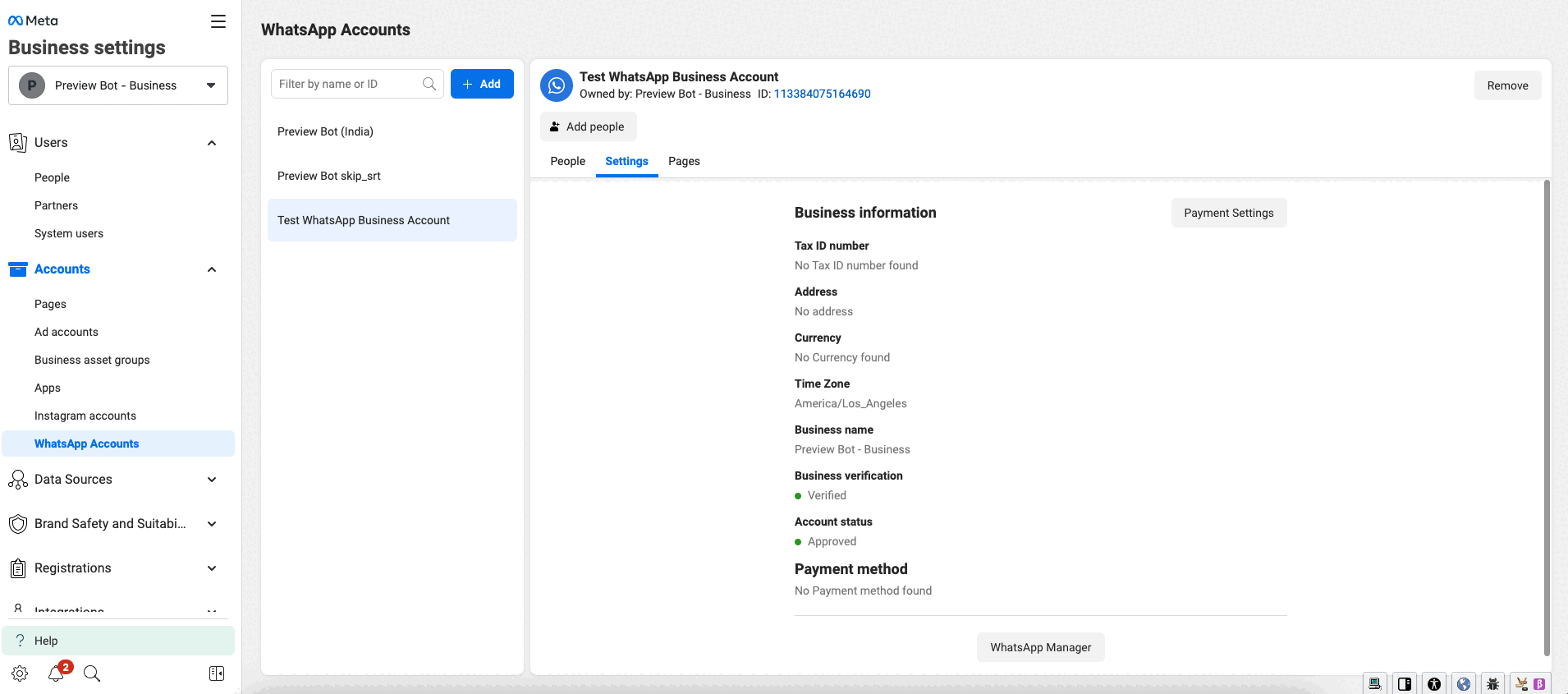Click the Payment Settings button
The height and width of the screenshot is (694, 1568).
point(1228,213)
